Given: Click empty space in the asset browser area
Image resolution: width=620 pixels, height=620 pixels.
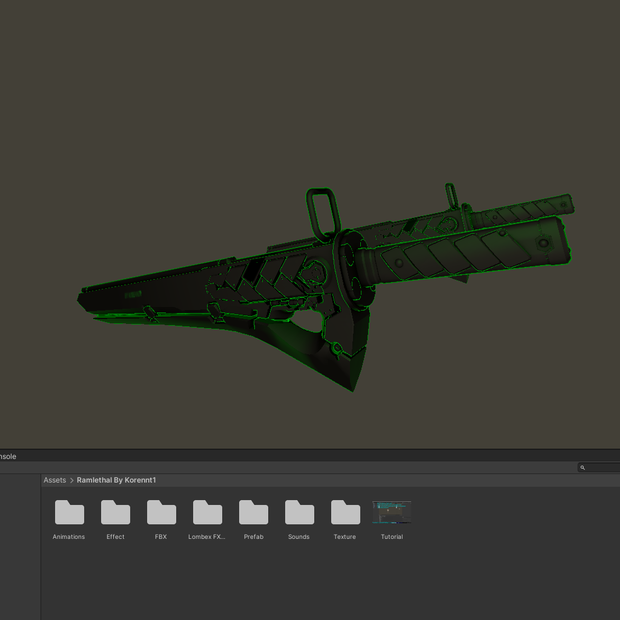Looking at the screenshot, I should 316,581.
